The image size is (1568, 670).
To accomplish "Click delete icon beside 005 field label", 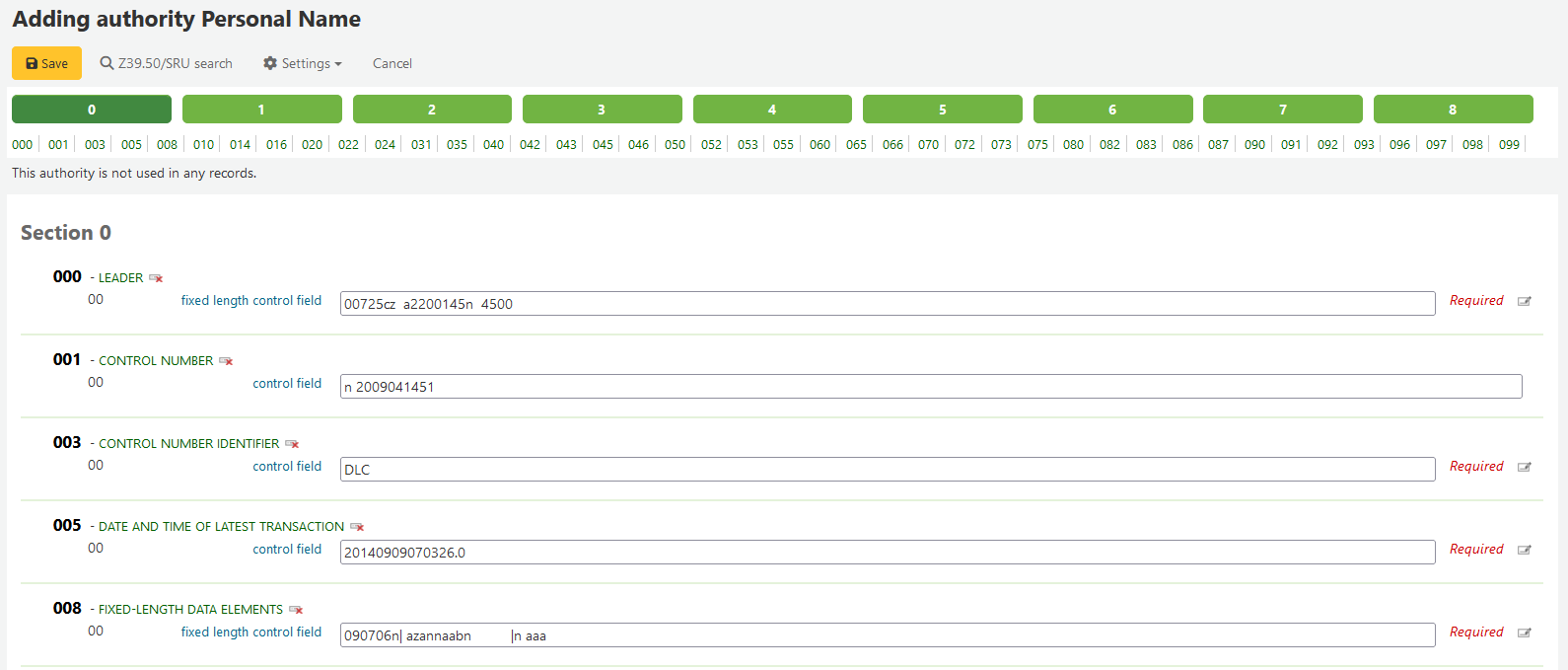I will coord(357,527).
